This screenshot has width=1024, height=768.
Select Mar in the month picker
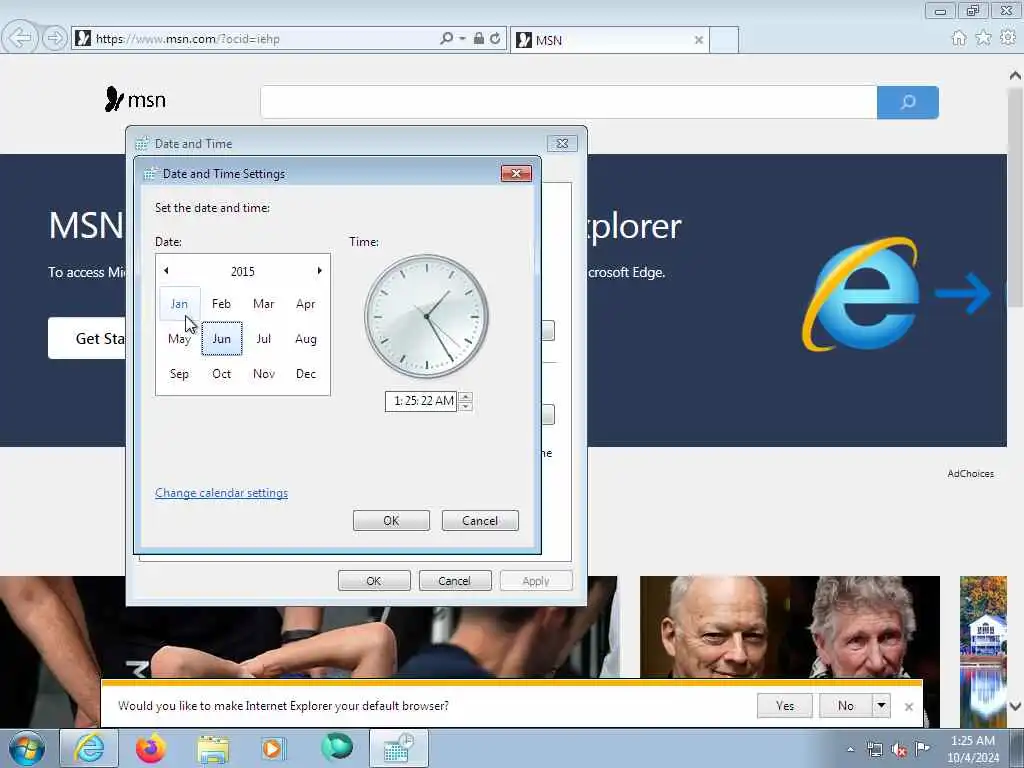[264, 304]
